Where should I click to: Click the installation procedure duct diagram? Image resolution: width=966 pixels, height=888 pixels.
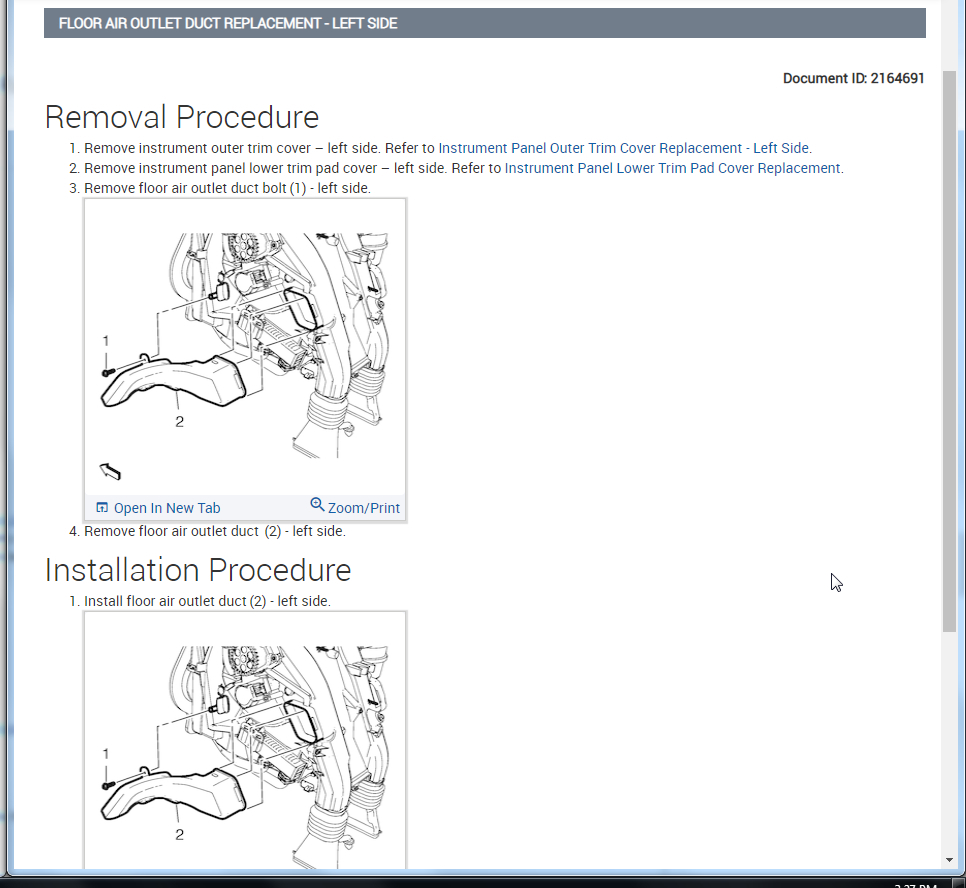(245, 741)
